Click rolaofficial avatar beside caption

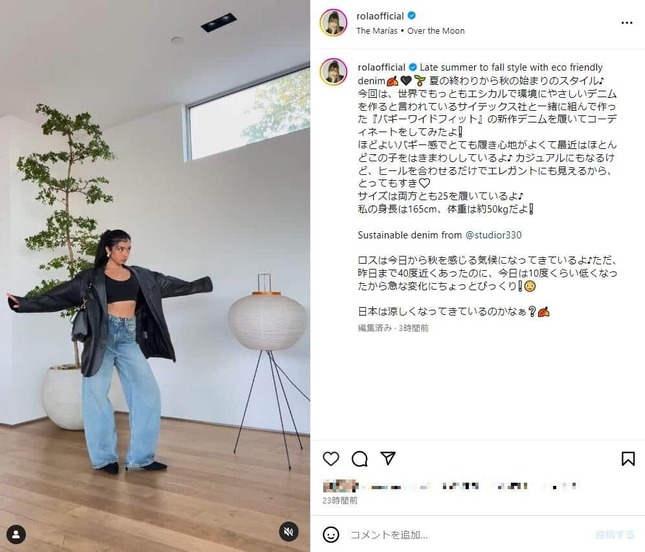(334, 72)
